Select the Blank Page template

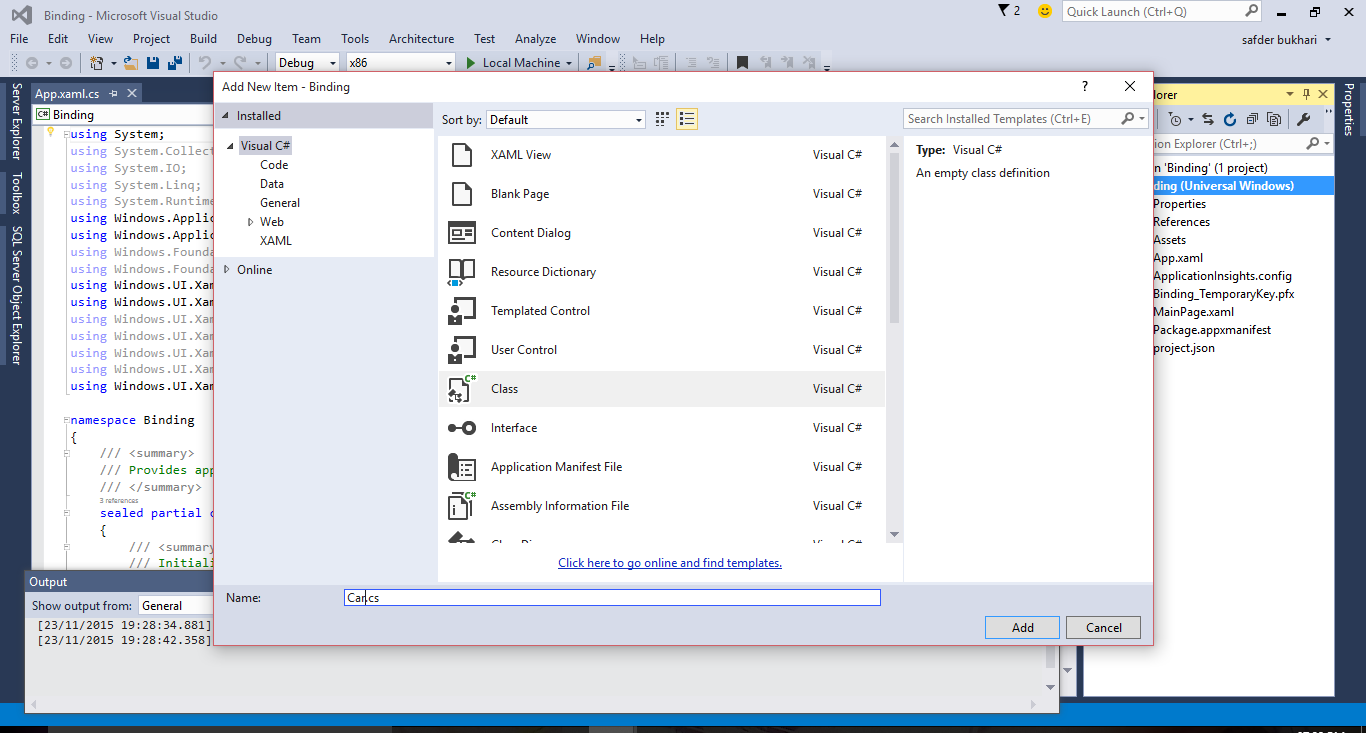662,194
